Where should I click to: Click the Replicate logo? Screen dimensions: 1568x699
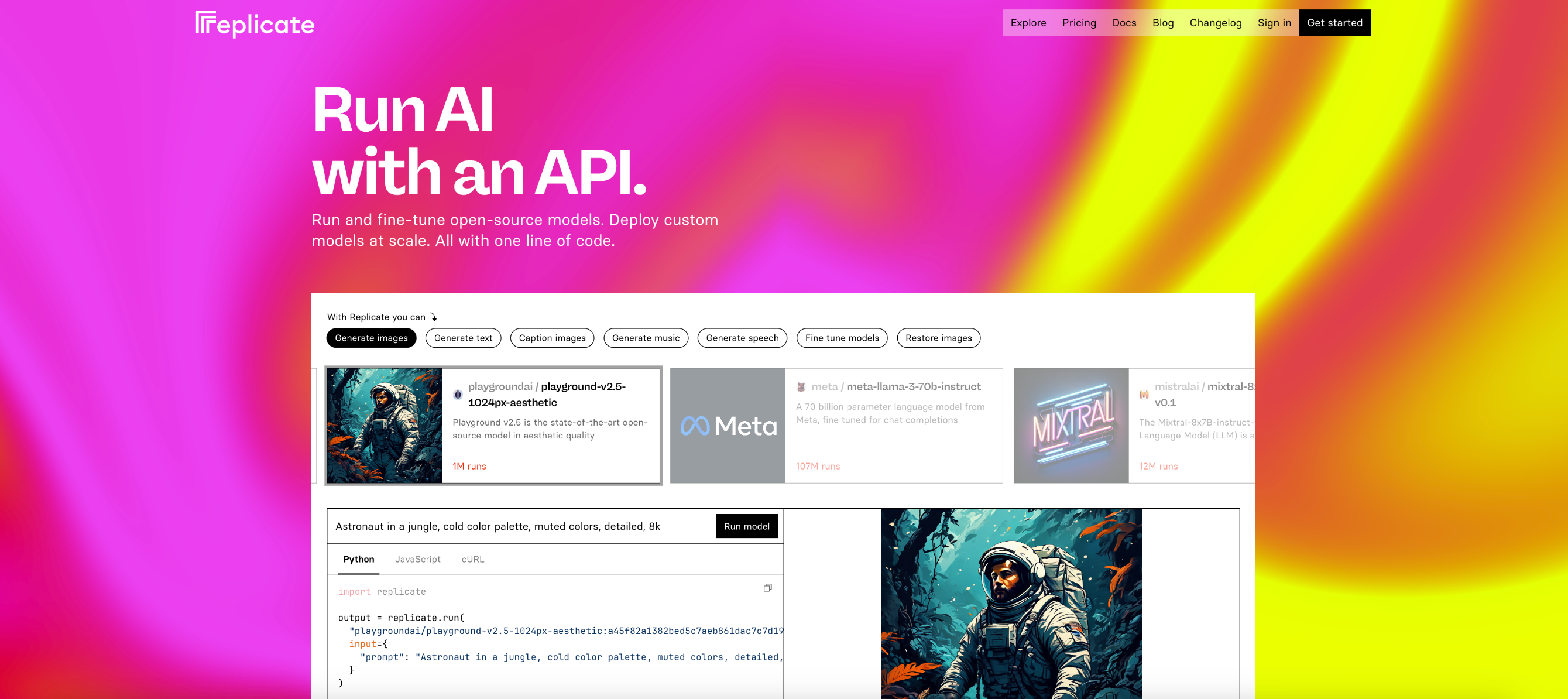point(255,24)
